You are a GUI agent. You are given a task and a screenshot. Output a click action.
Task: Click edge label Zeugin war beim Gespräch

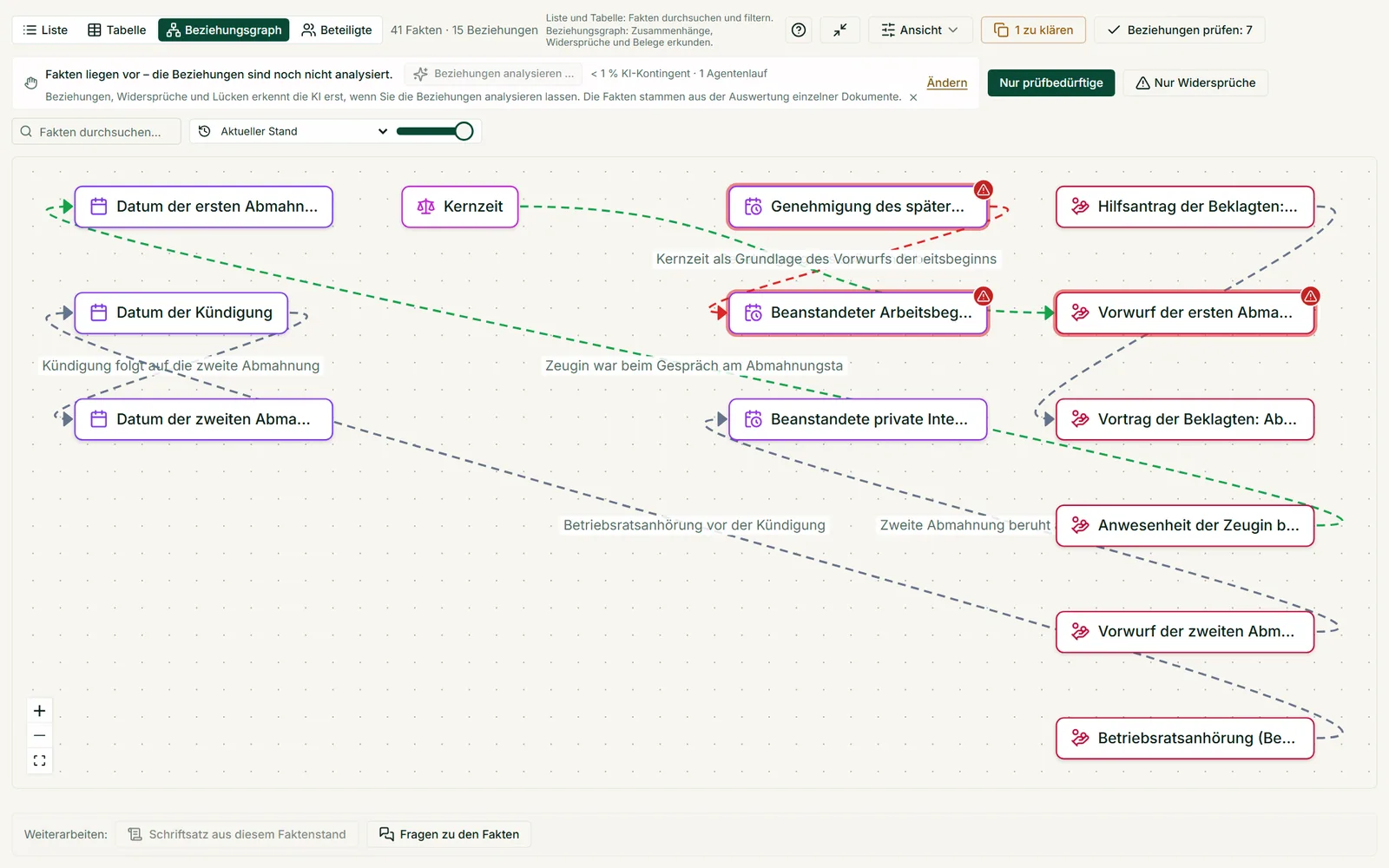pyautogui.click(x=694, y=365)
